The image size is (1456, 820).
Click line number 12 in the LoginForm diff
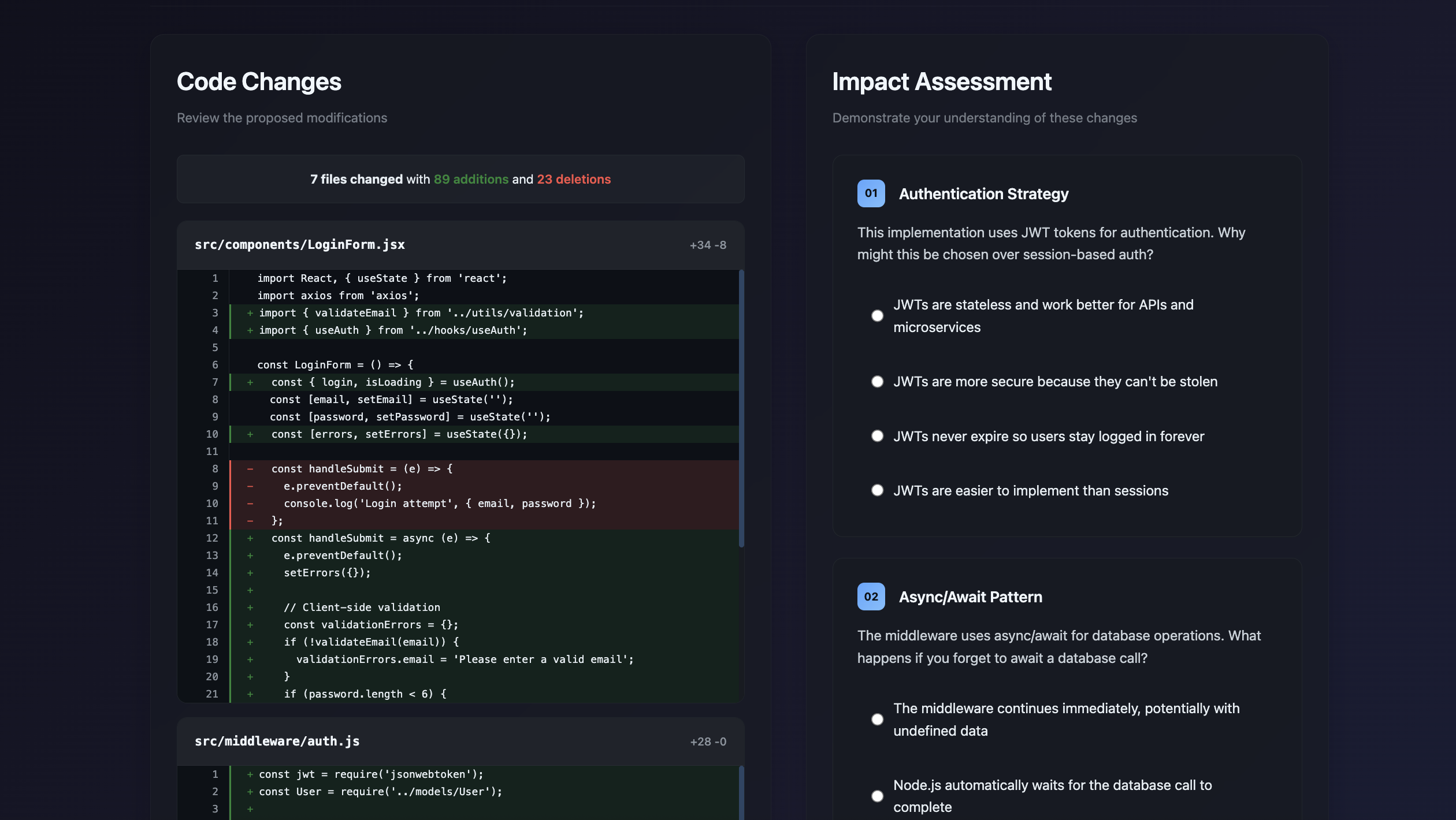point(213,538)
